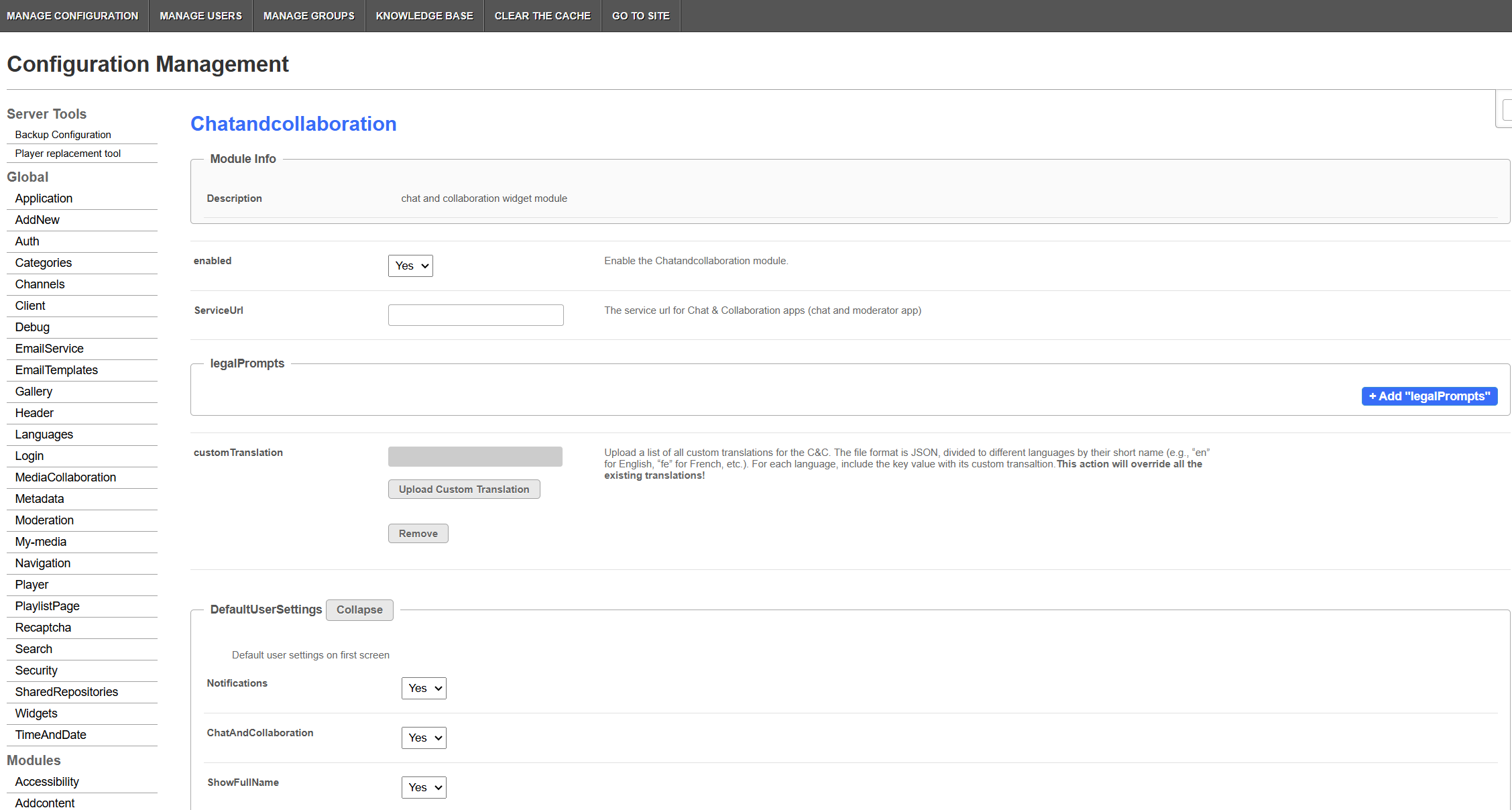Open the ShowFullName Yes dropdown
This screenshot has width=1512, height=810.
click(x=424, y=787)
